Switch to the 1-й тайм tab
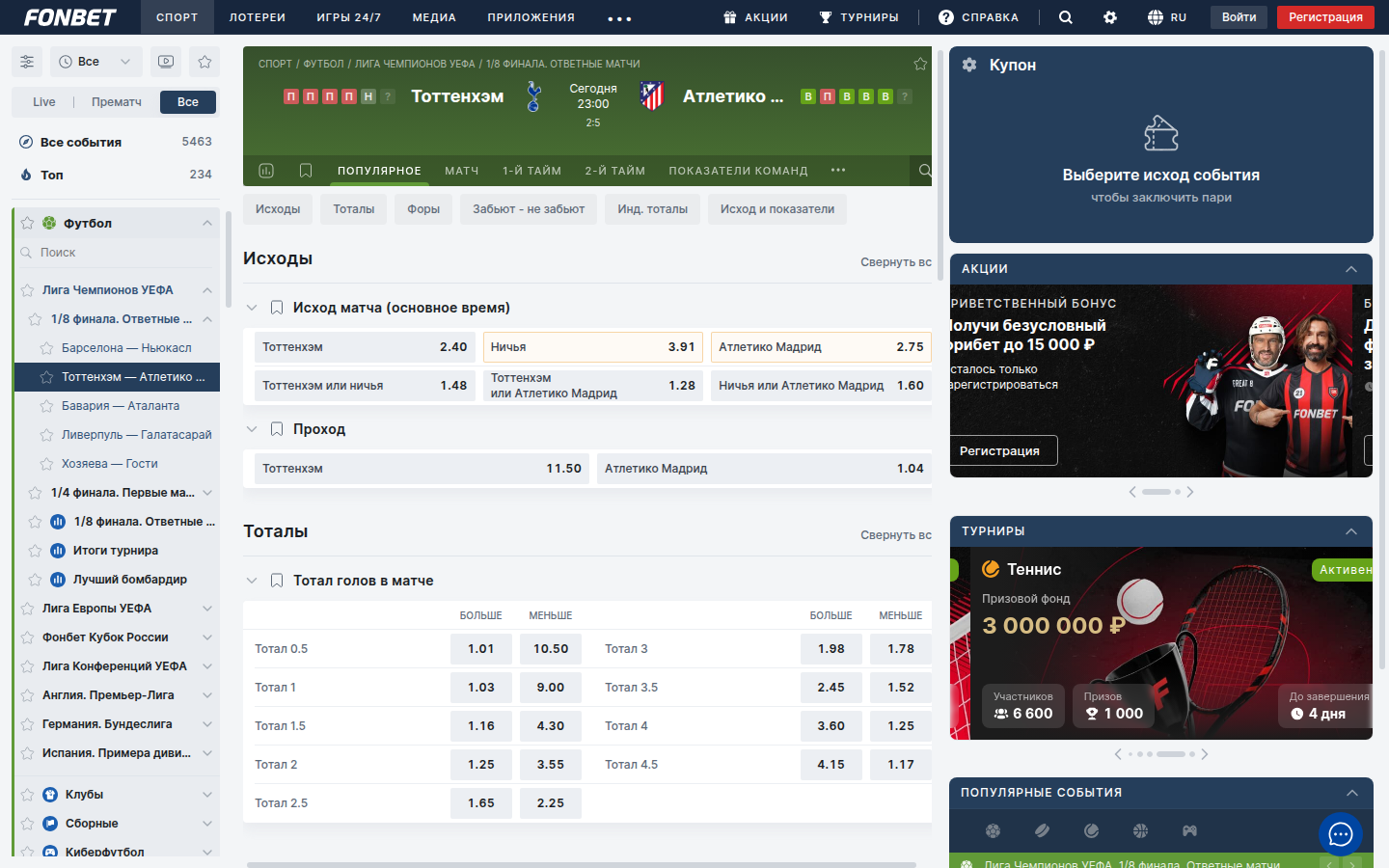1389x868 pixels. (x=531, y=171)
